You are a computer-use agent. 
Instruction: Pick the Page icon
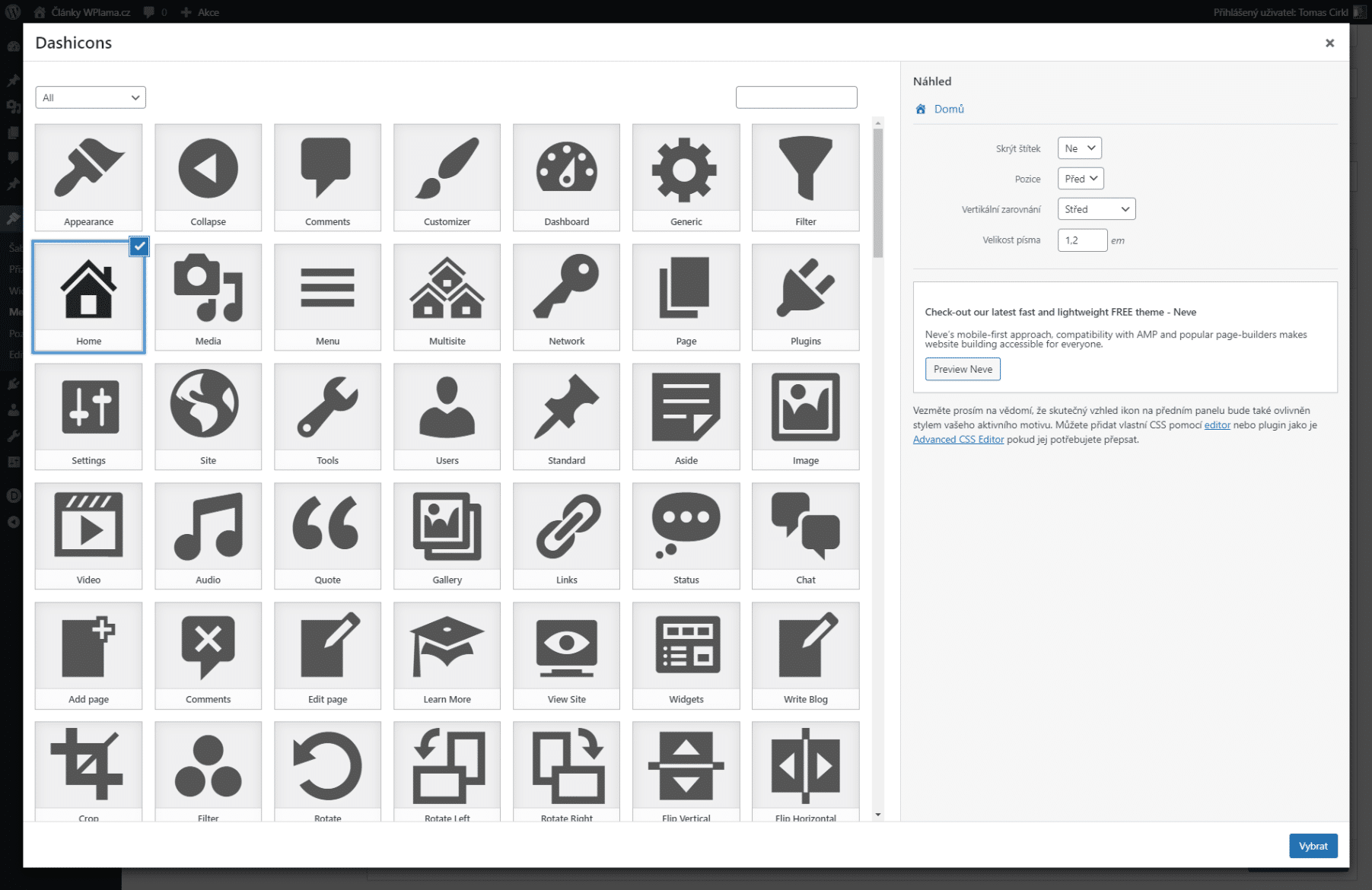tap(686, 297)
